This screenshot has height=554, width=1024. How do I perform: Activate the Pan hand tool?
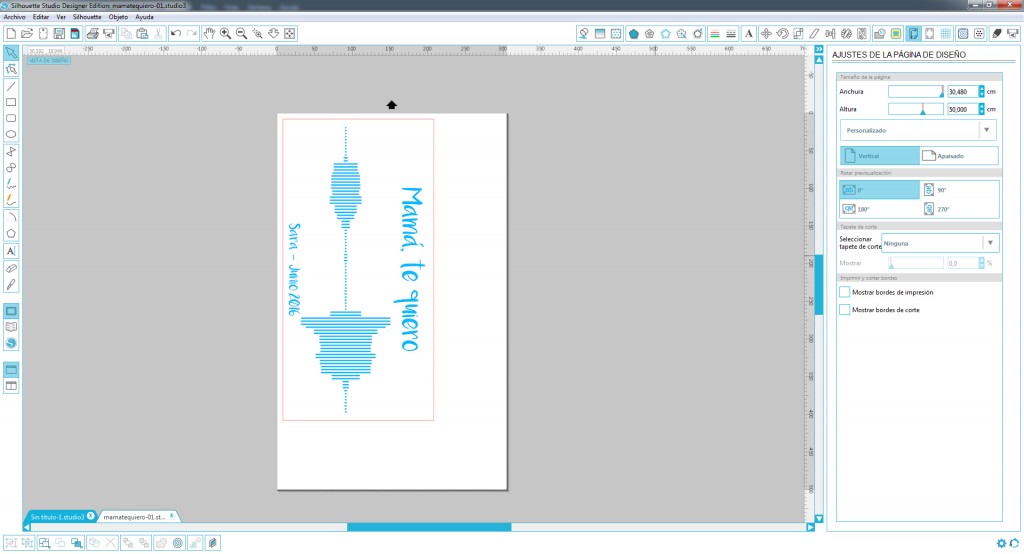209,33
